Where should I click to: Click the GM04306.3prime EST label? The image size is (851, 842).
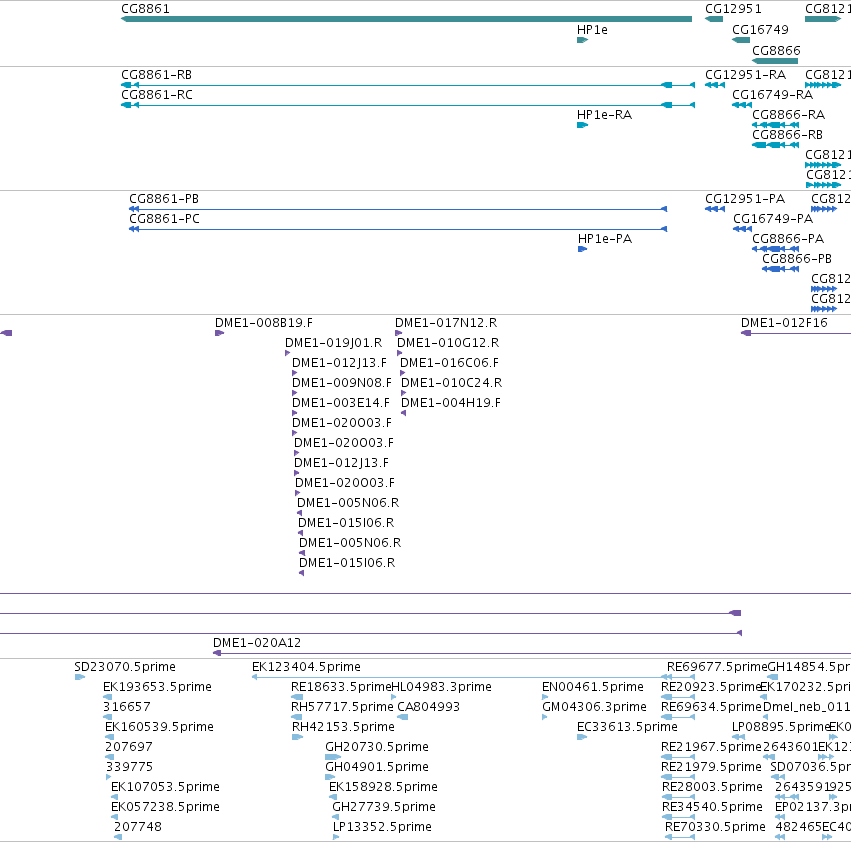(595, 707)
